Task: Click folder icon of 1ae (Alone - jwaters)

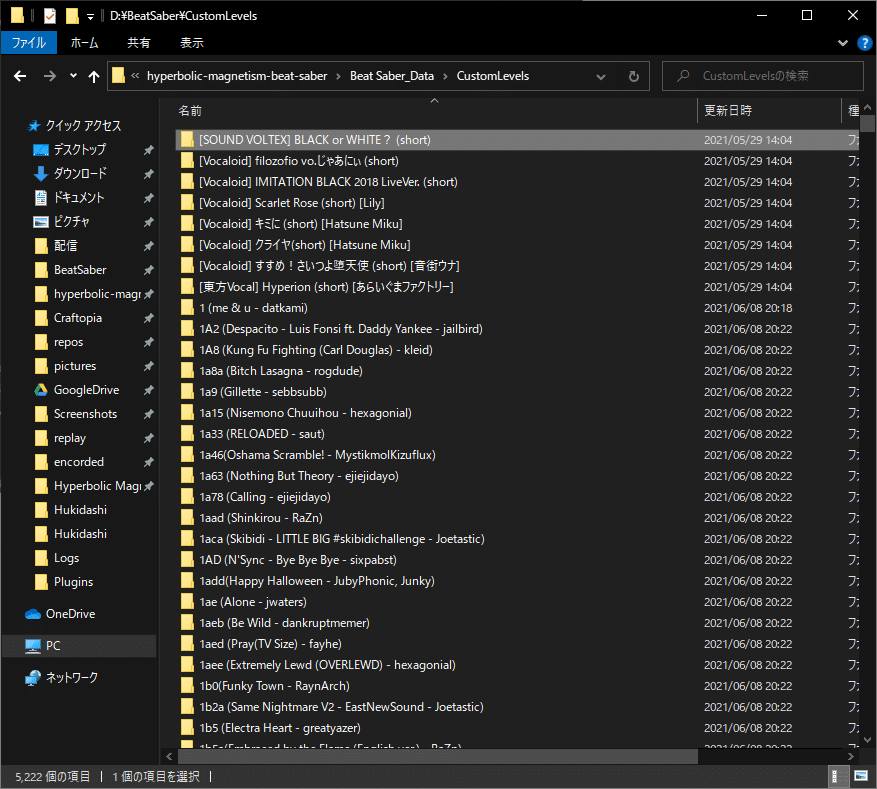Action: click(187, 602)
